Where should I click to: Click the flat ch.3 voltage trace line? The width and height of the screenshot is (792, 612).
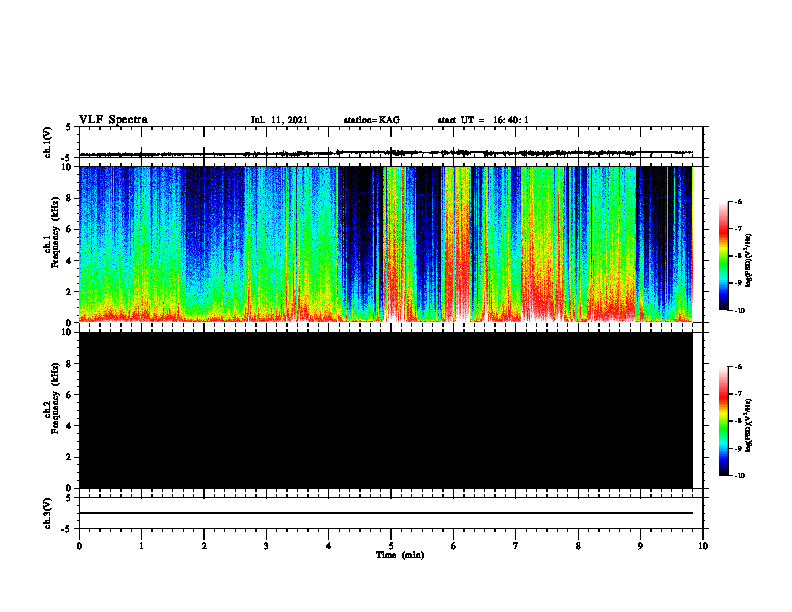point(386,513)
